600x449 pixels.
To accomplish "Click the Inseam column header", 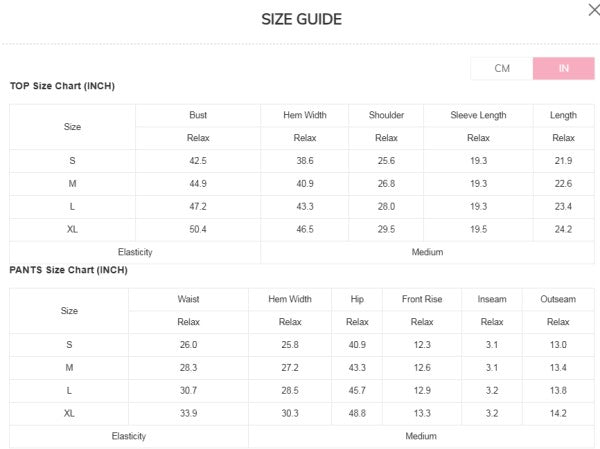I will click(x=492, y=299).
